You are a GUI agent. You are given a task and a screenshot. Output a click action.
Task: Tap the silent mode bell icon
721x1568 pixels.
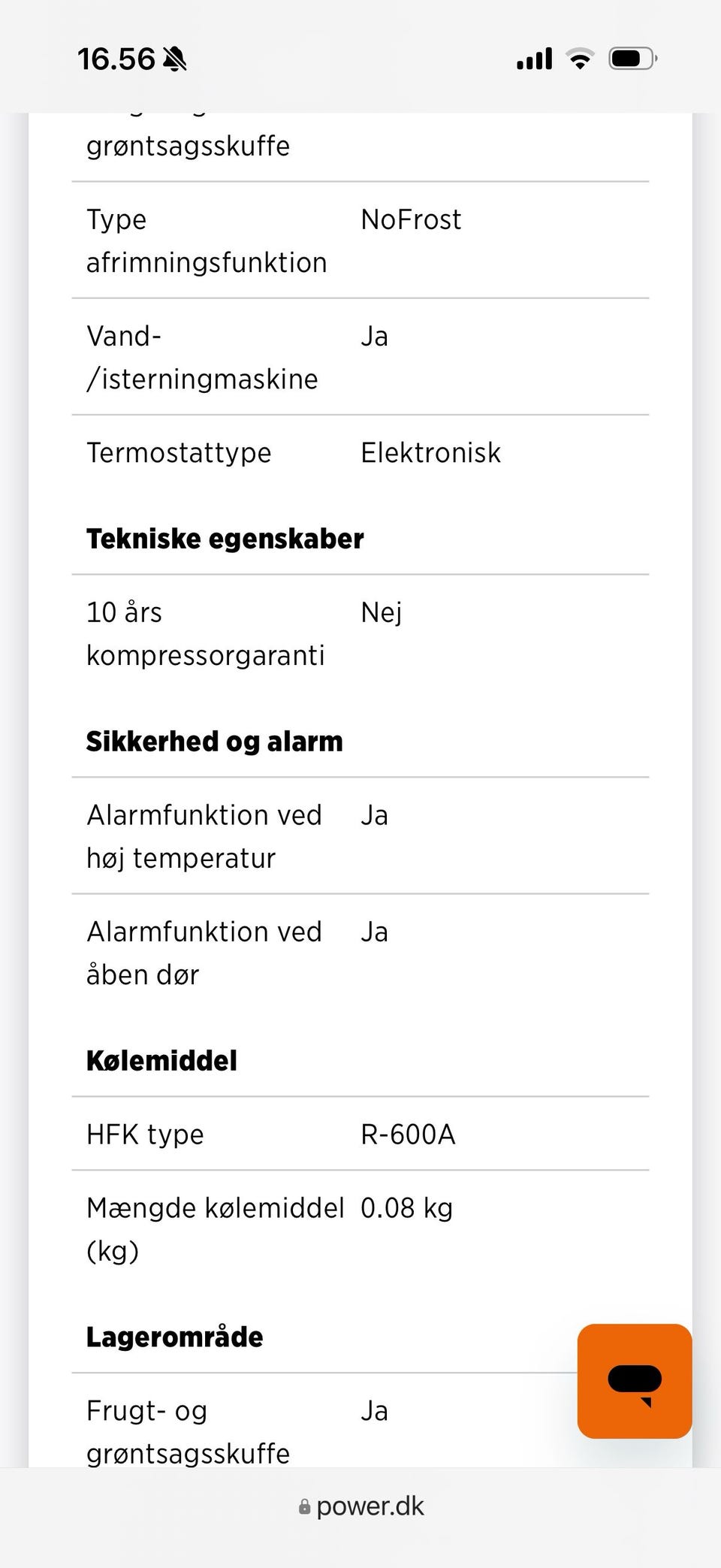(x=175, y=59)
